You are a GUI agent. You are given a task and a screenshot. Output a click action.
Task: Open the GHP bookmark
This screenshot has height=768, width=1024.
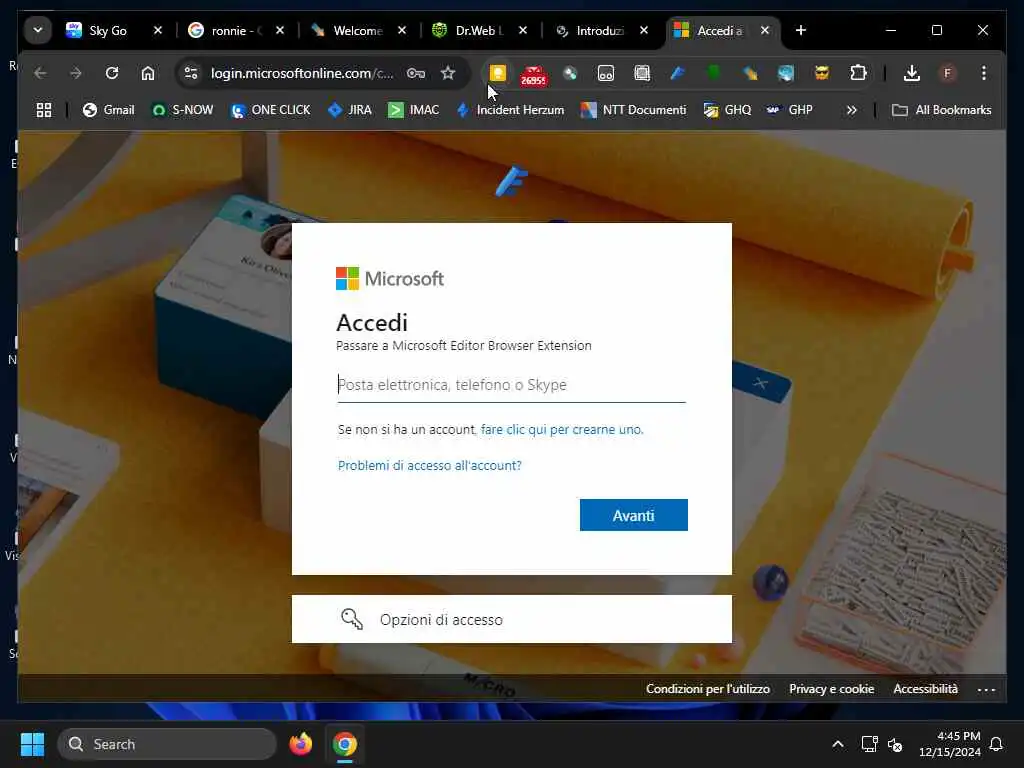tap(790, 110)
